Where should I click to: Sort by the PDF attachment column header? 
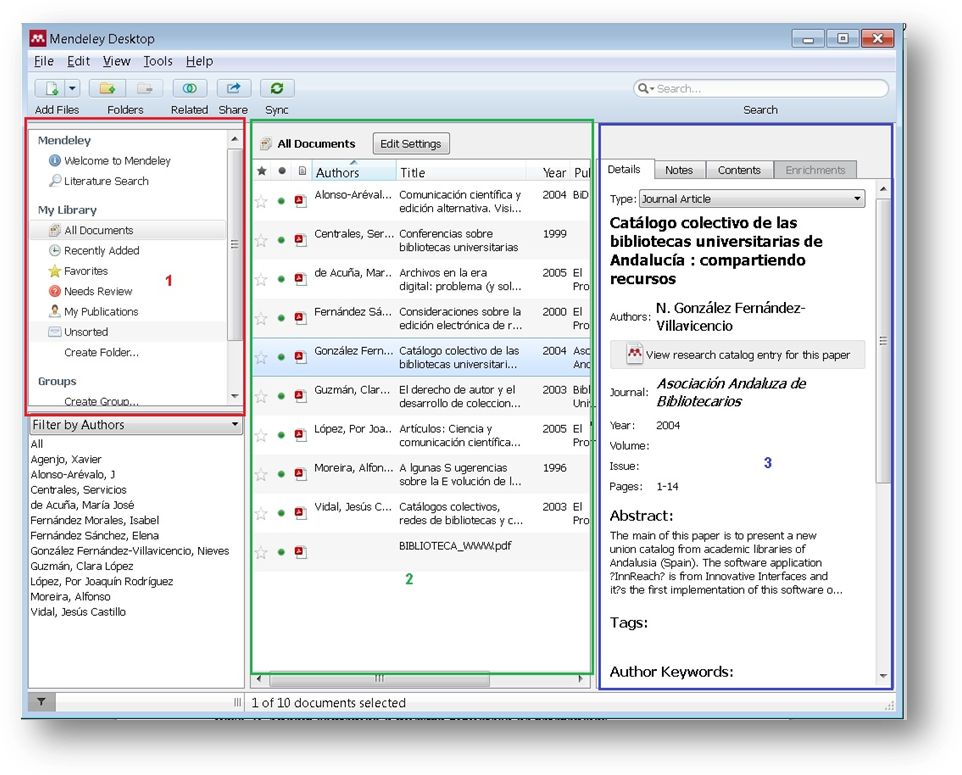pyautogui.click(x=302, y=171)
